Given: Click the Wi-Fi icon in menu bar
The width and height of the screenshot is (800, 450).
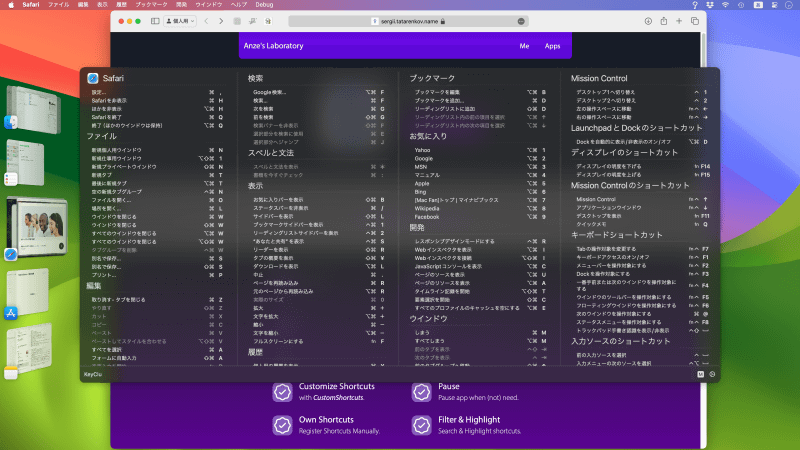Looking at the screenshot, I should coord(726,5).
